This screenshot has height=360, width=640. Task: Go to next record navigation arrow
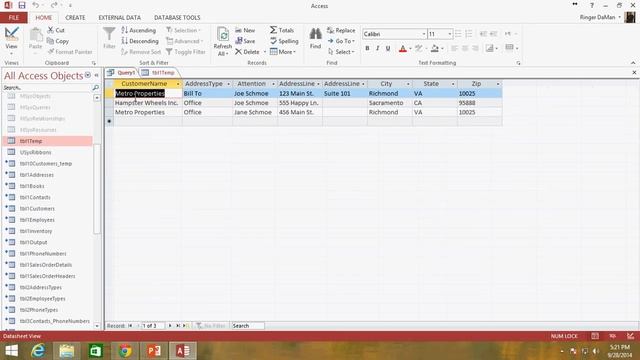[170, 326]
